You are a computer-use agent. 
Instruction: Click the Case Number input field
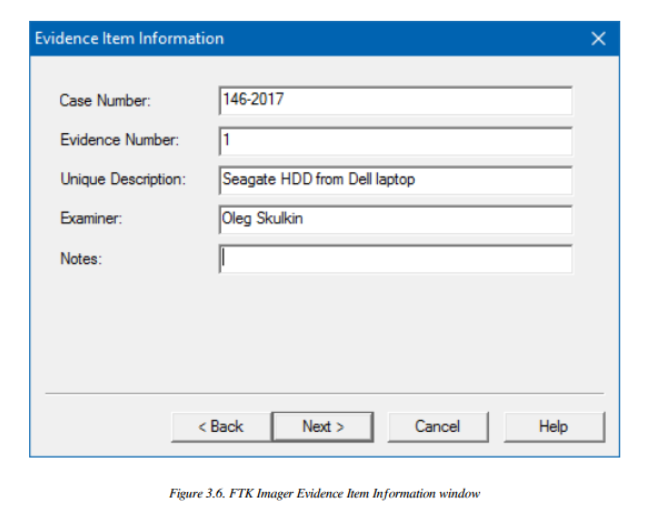[x=395, y=101]
